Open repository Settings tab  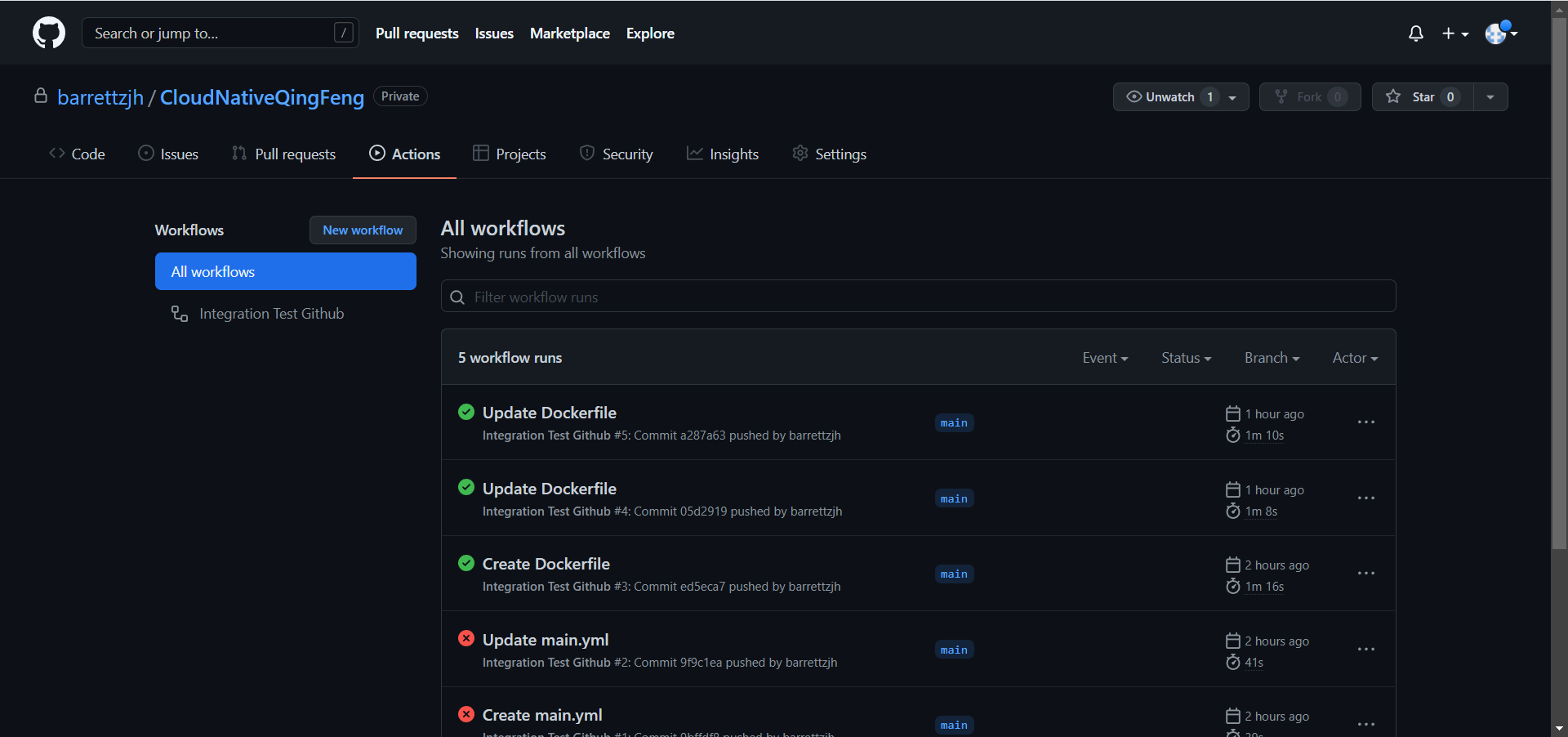830,154
